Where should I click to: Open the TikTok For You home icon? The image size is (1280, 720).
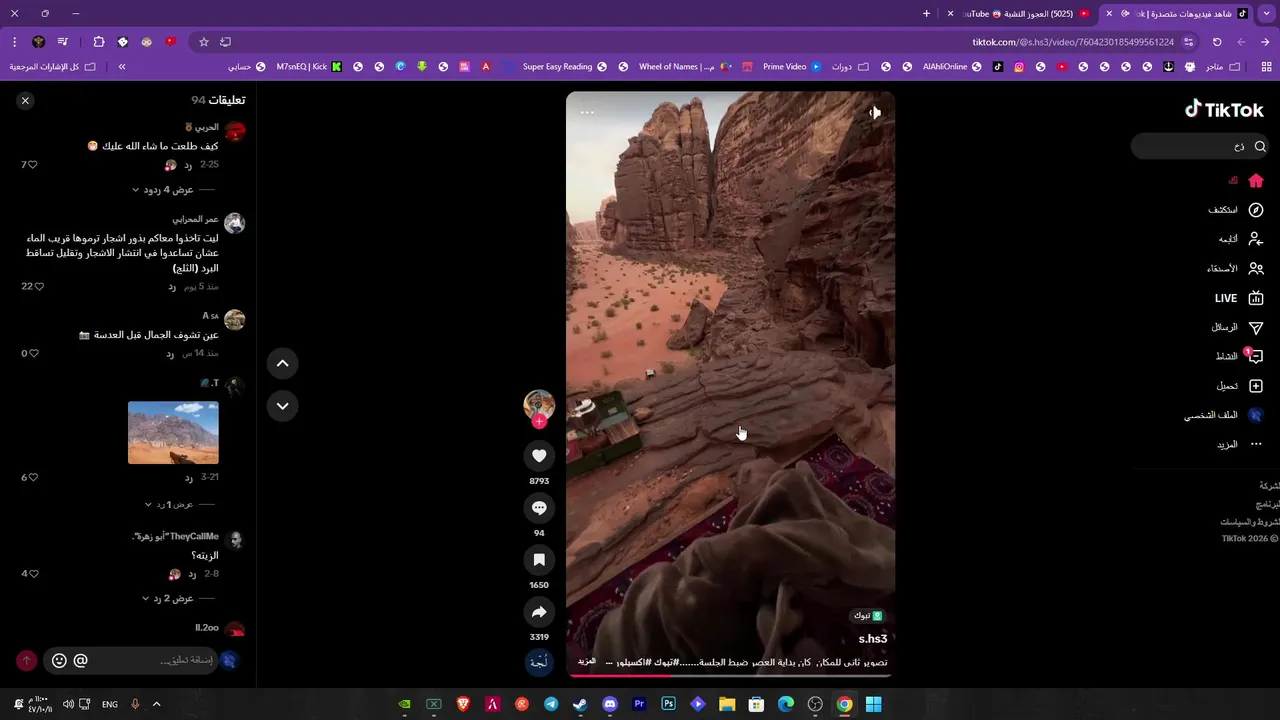click(x=1256, y=181)
